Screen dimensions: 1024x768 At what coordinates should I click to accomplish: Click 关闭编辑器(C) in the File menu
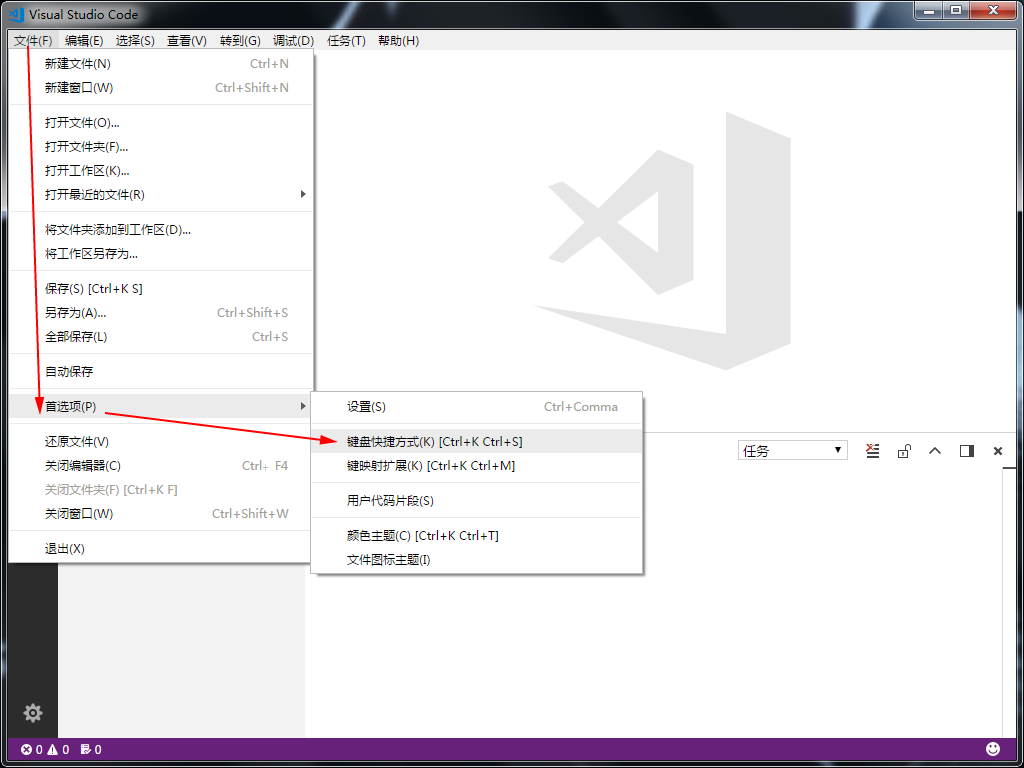click(161, 466)
